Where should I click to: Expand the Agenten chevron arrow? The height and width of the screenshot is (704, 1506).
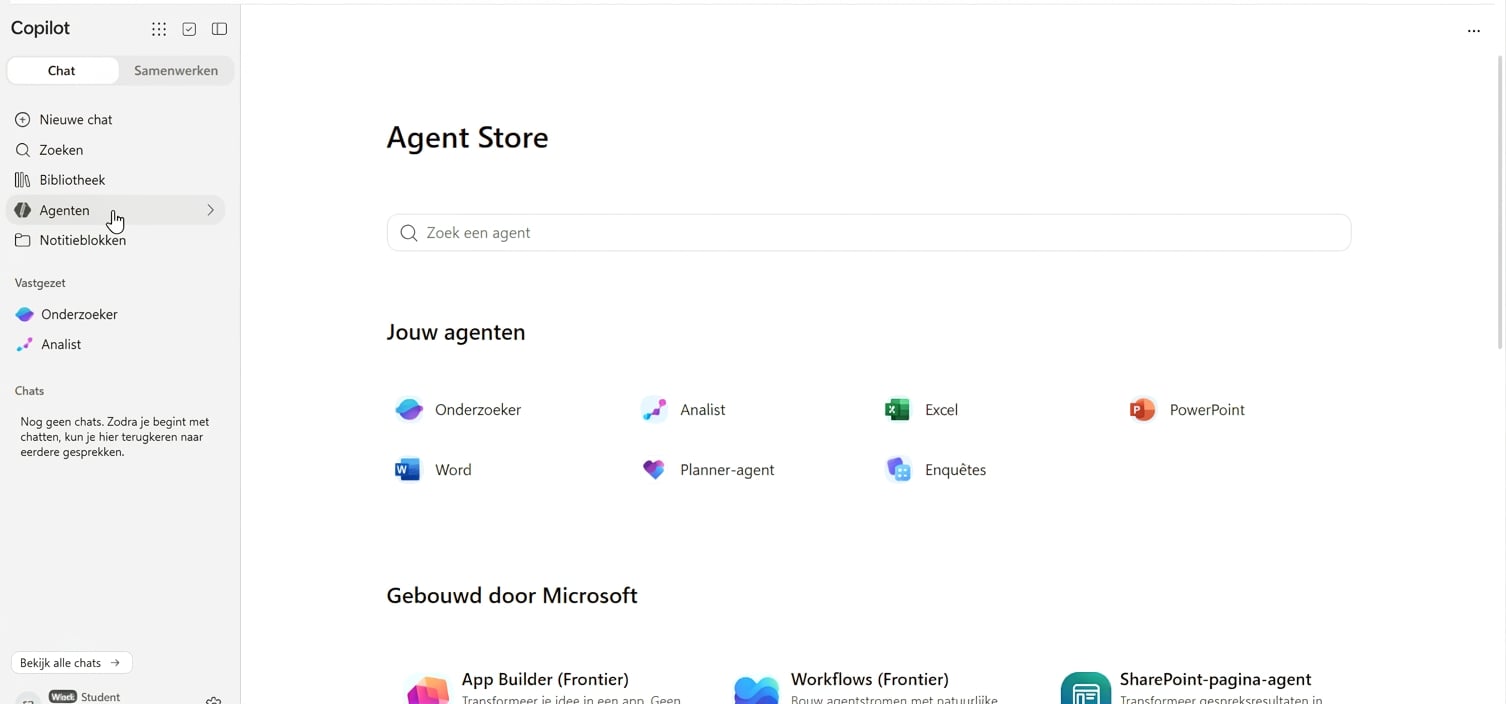click(210, 210)
